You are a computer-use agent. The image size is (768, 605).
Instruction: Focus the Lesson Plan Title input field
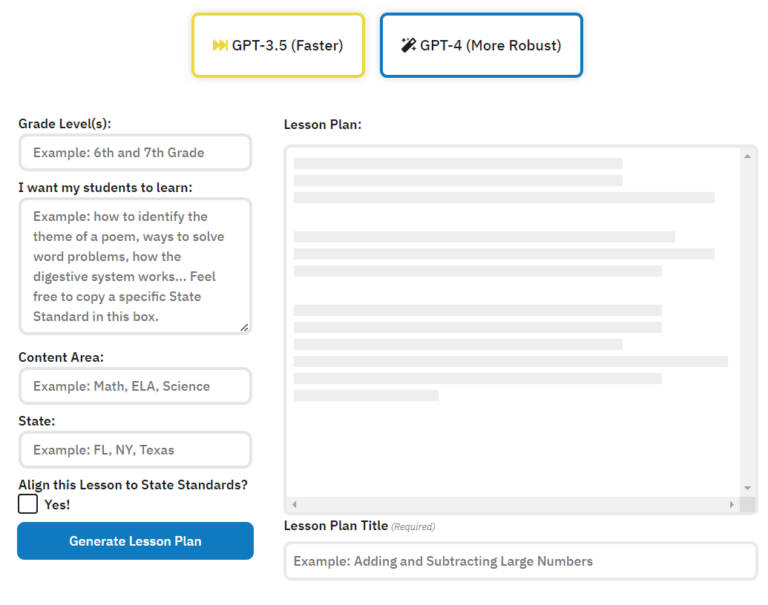coord(521,561)
